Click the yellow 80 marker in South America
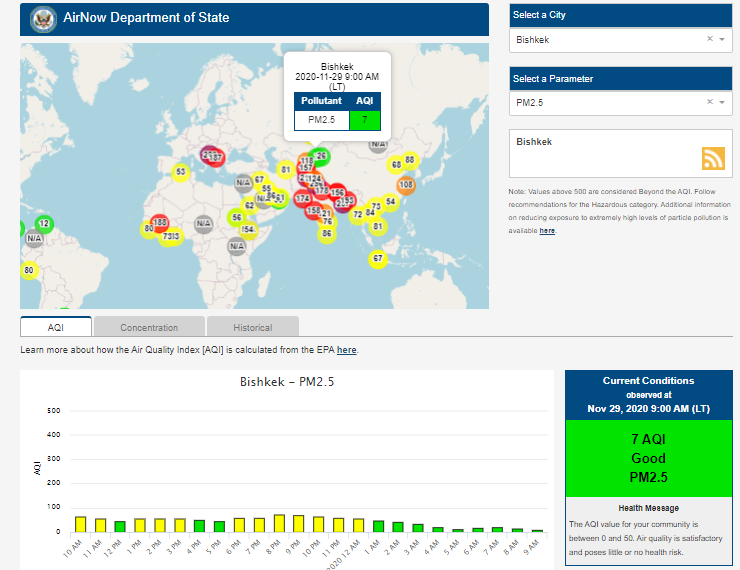Screen dimensions: 740x570 (x=29, y=270)
